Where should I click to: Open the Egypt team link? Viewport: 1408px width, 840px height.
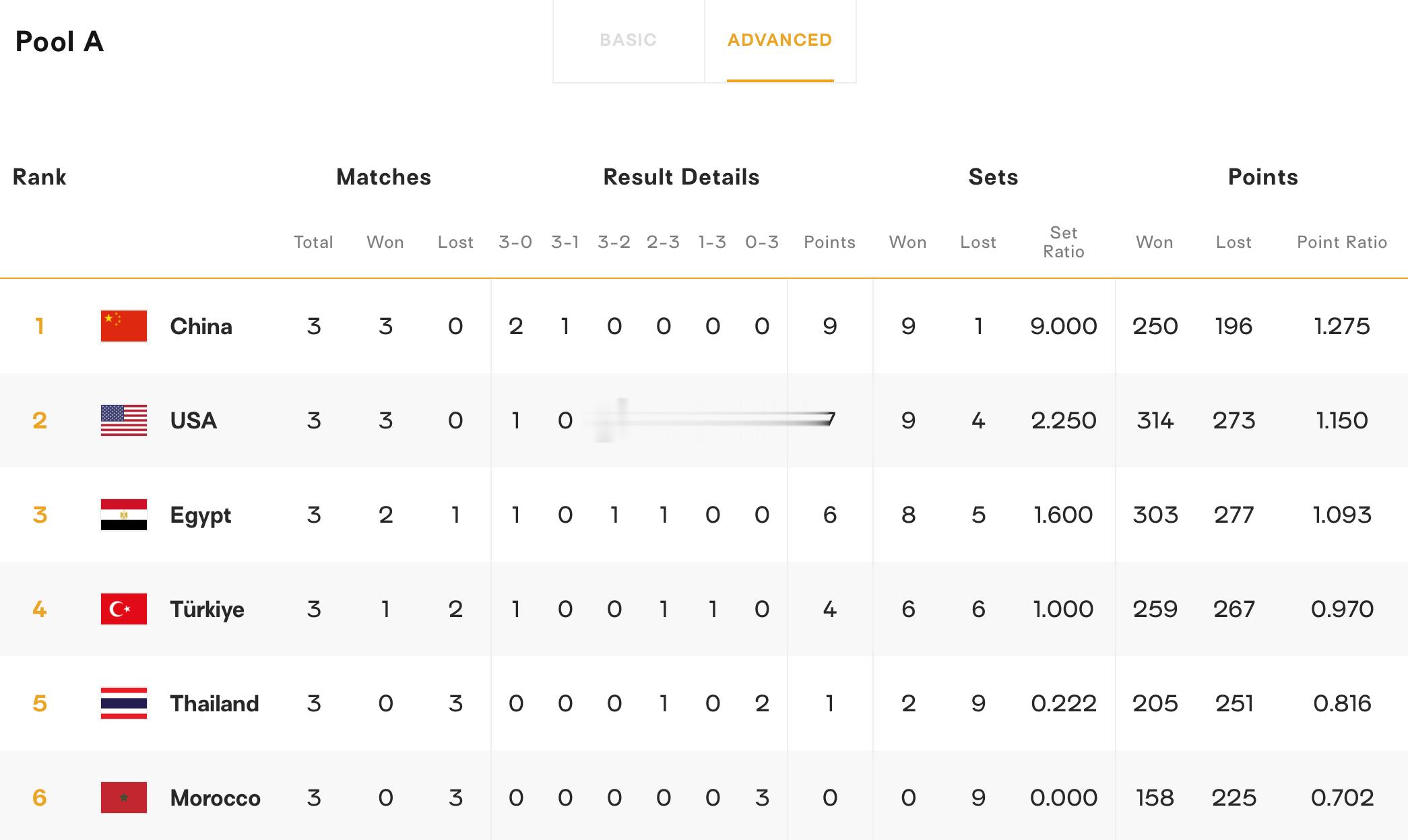pos(201,515)
